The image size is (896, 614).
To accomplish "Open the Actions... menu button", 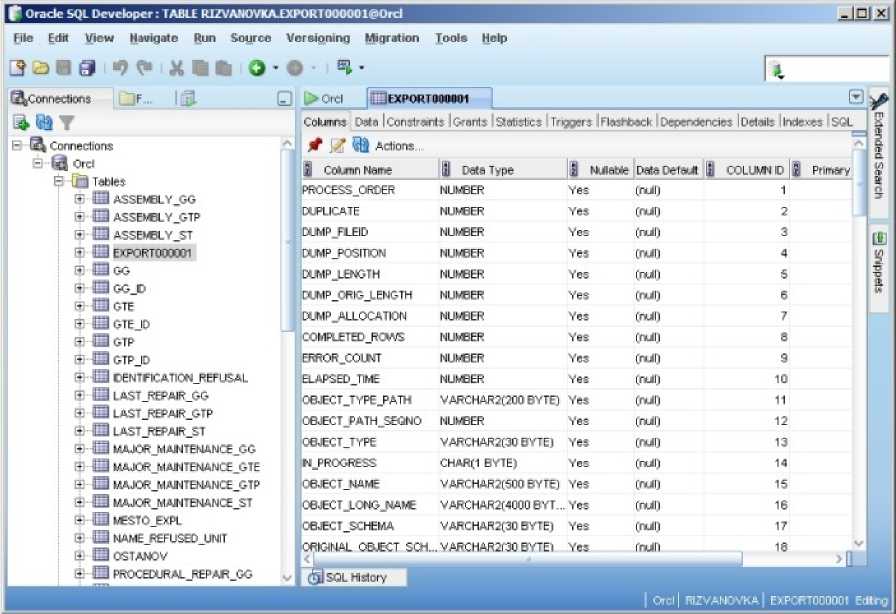I will 399,146.
